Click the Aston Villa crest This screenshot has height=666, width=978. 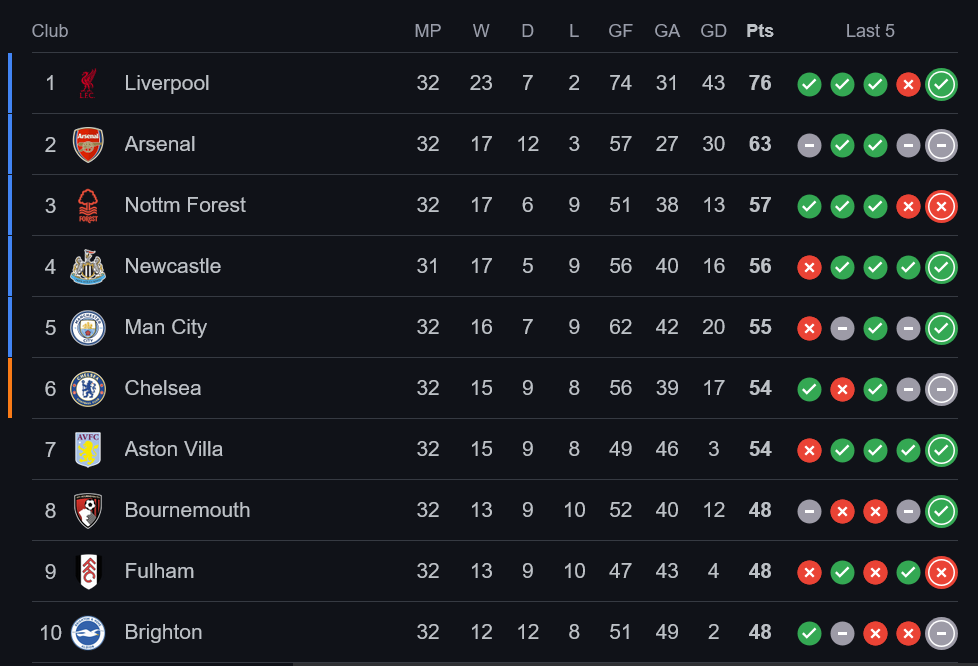[88, 450]
